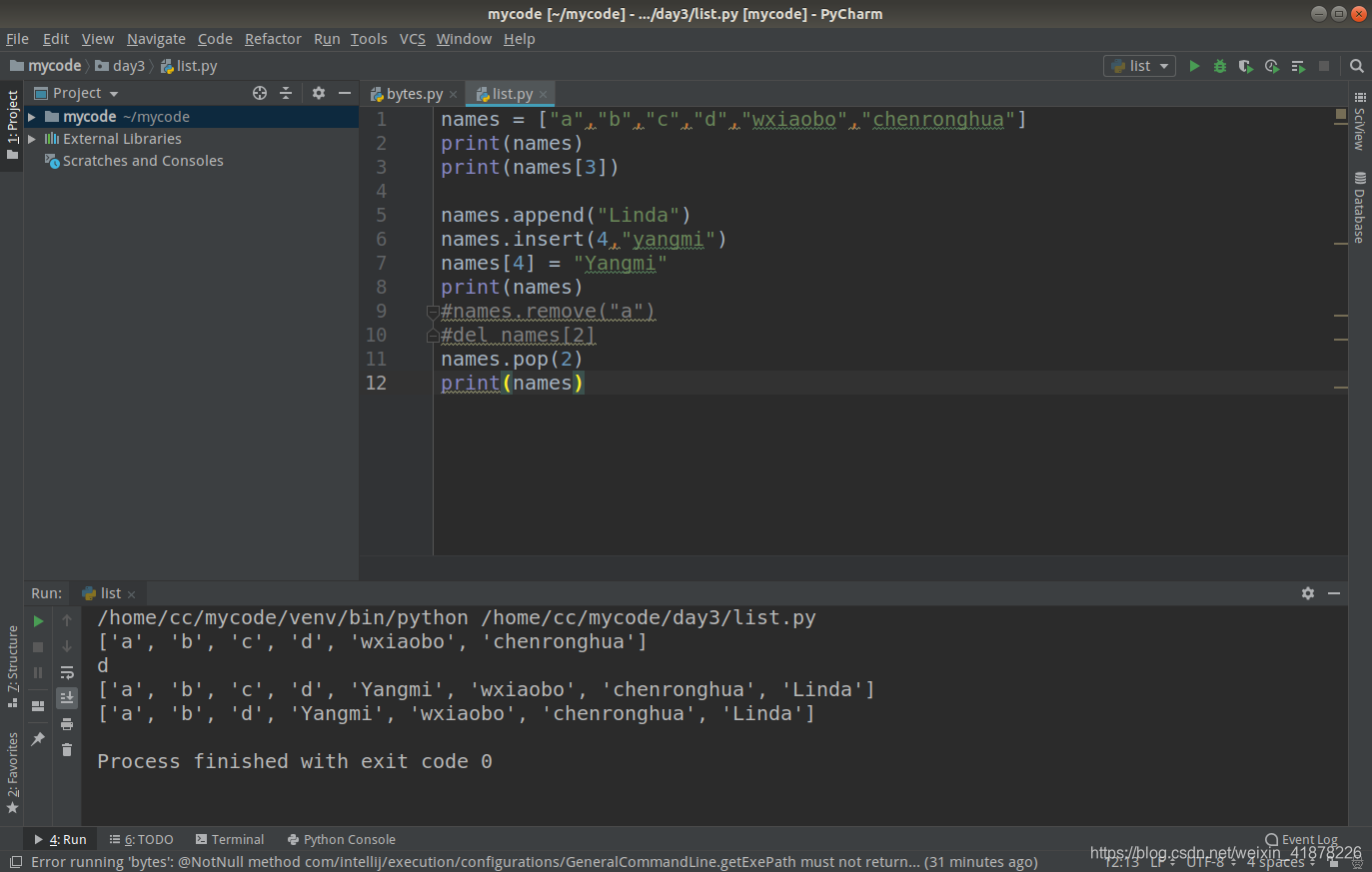The height and width of the screenshot is (872, 1372).
Task: Click the editor's right error-stripe scrollbar
Action: [x=1341, y=331]
